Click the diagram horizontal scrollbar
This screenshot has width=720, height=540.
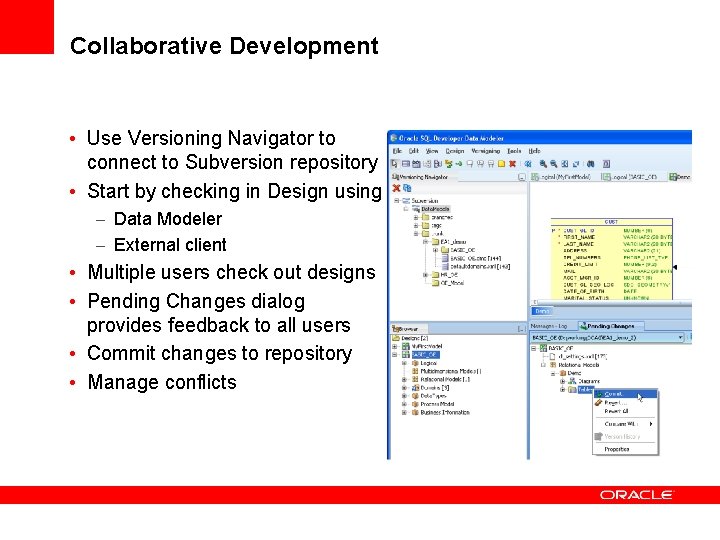point(612,302)
